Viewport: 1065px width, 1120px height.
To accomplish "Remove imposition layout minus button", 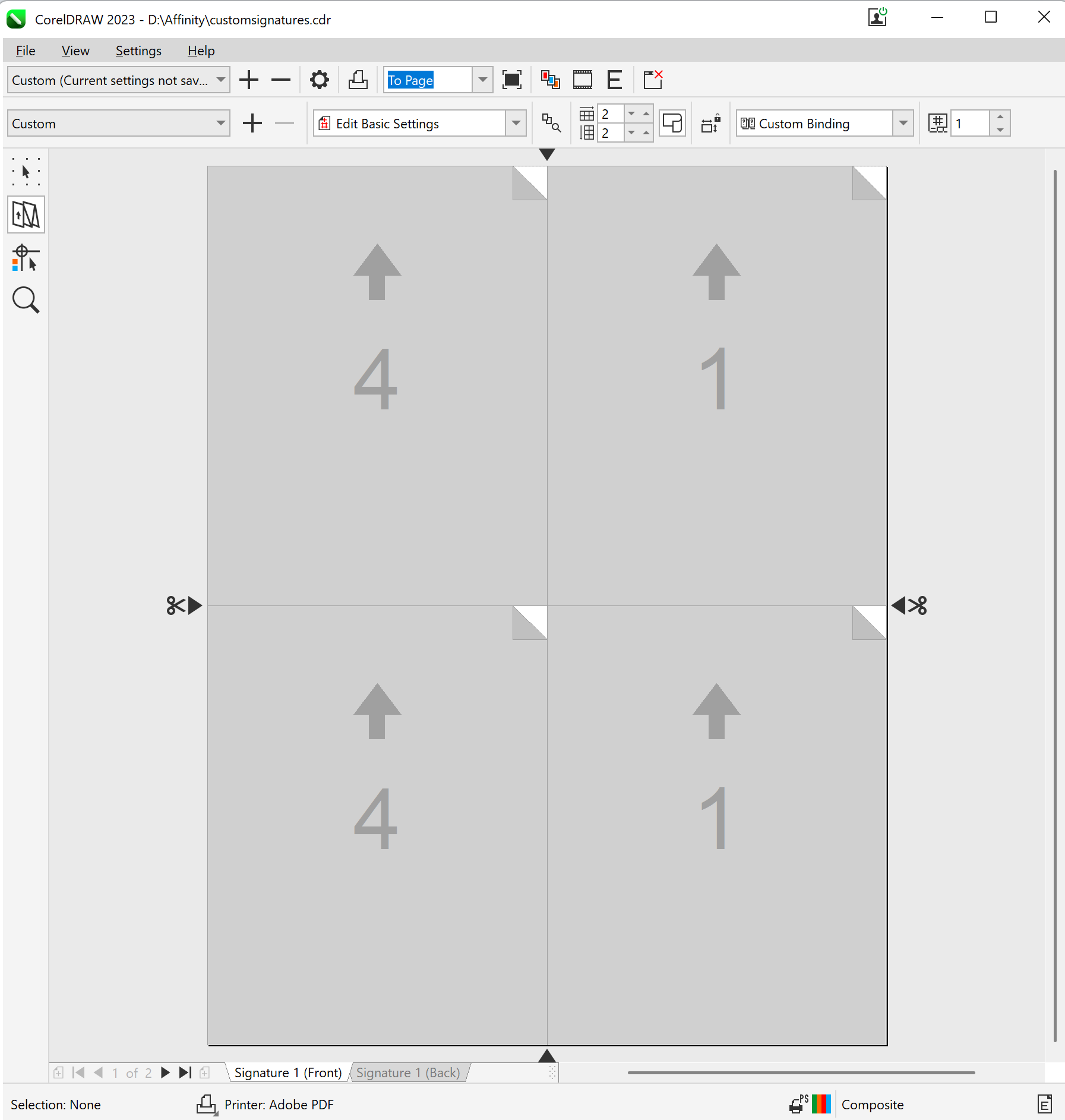I will click(285, 123).
